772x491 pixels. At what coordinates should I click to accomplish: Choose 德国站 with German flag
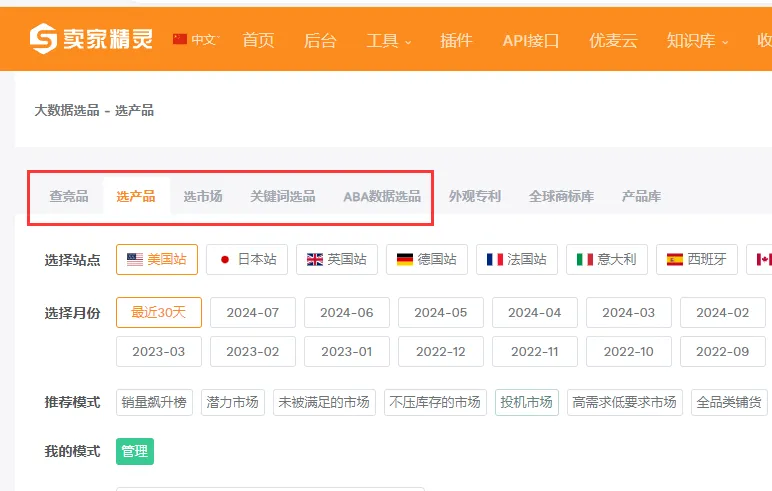426,259
